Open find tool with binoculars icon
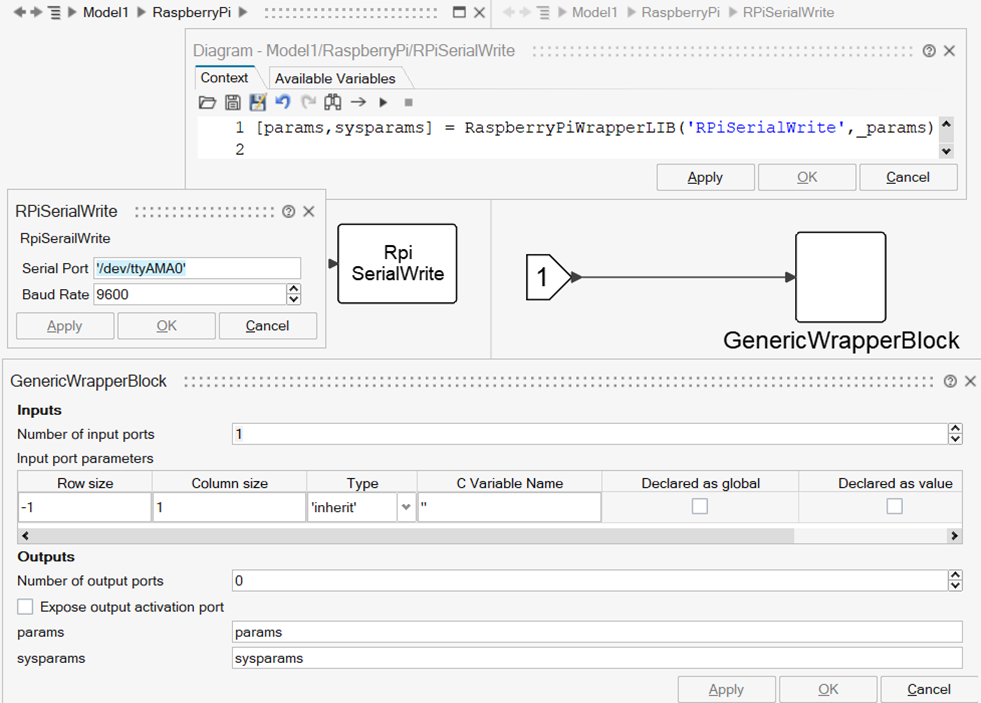 point(333,102)
